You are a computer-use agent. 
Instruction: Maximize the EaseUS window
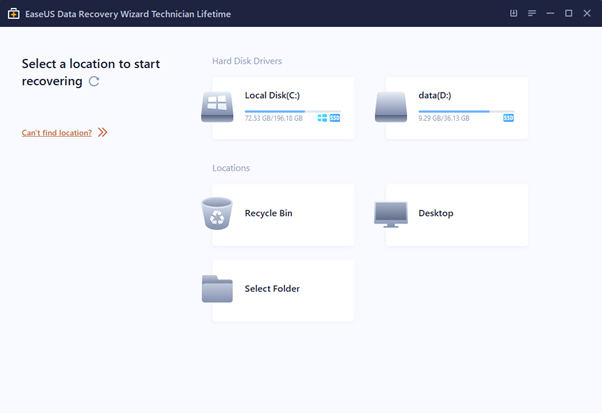click(569, 13)
